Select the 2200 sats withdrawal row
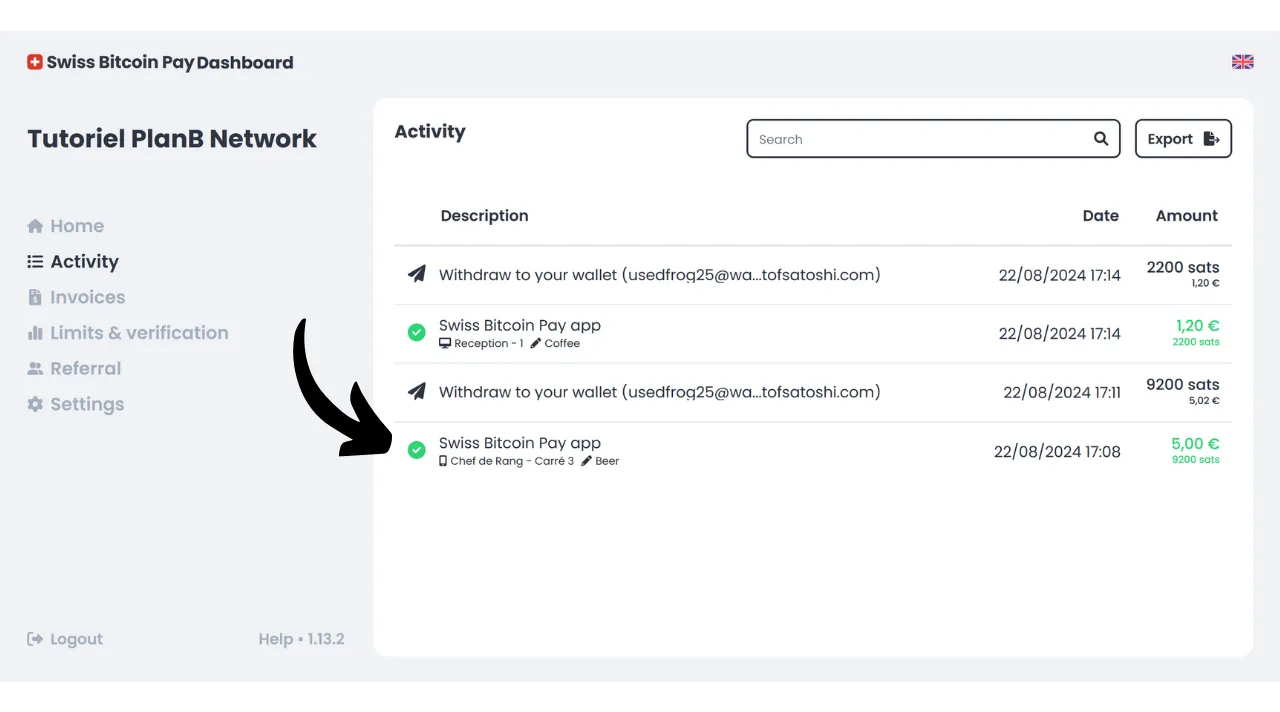 tap(660, 275)
